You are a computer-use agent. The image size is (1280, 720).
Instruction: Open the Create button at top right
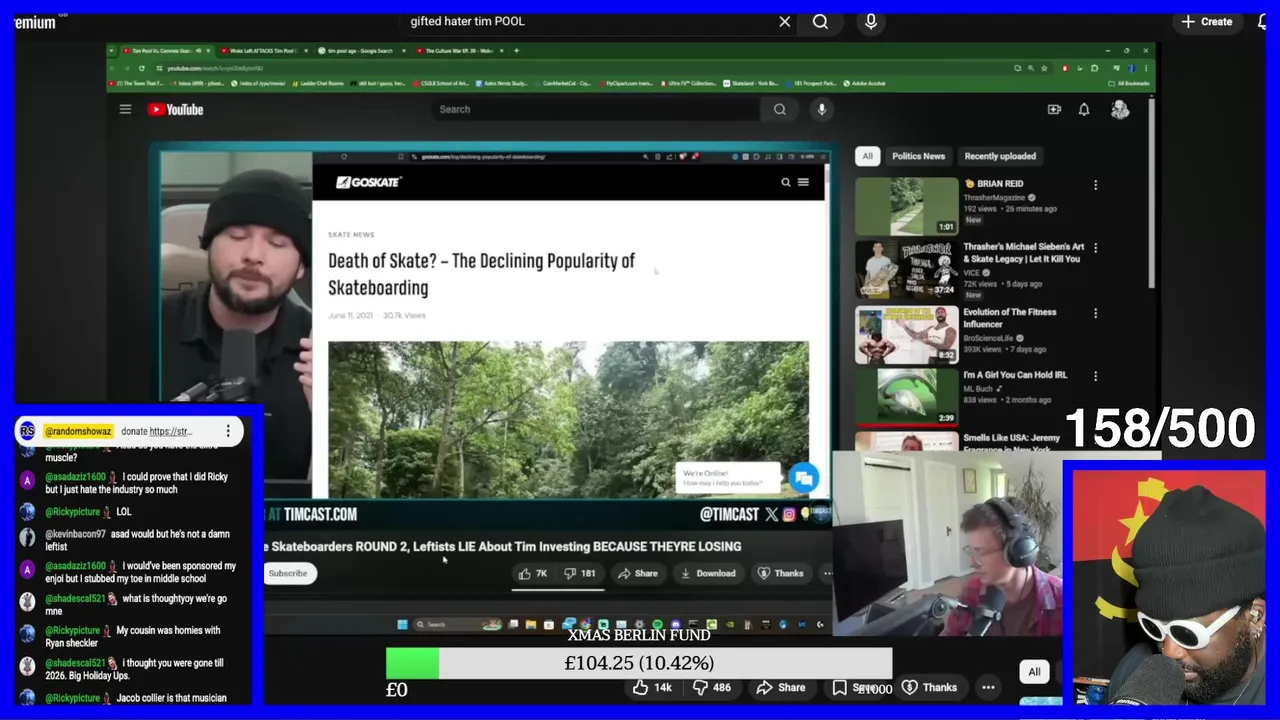pyautogui.click(x=1207, y=21)
